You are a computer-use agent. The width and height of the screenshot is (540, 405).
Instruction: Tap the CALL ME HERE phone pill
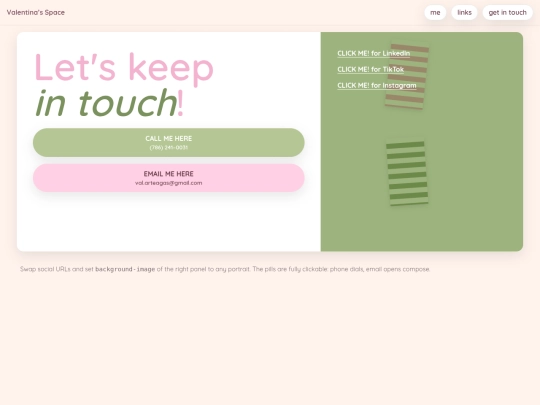coord(169,143)
